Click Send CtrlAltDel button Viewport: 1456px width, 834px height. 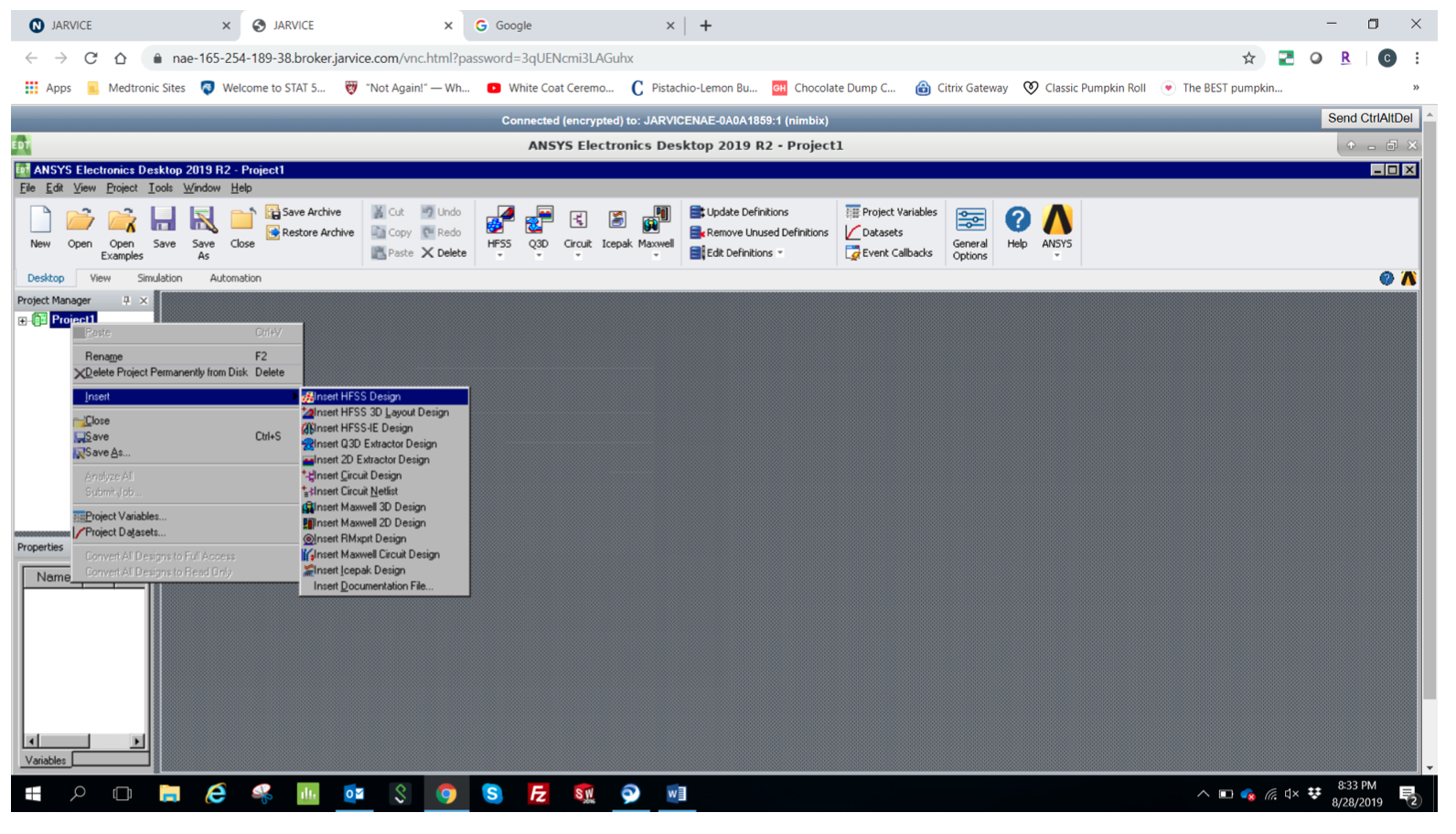[1370, 118]
